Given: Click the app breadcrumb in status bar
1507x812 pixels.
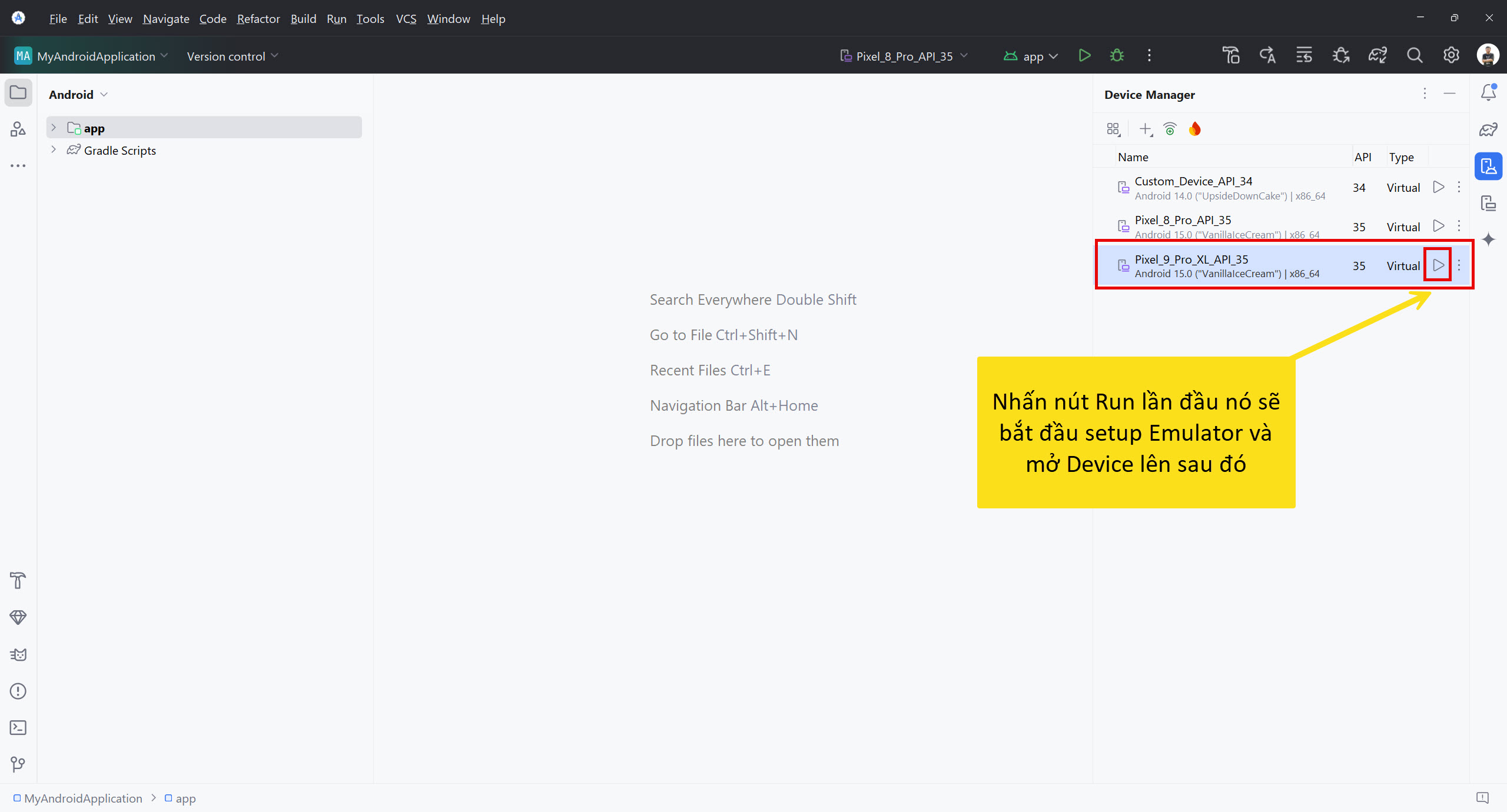Looking at the screenshot, I should coord(180,798).
